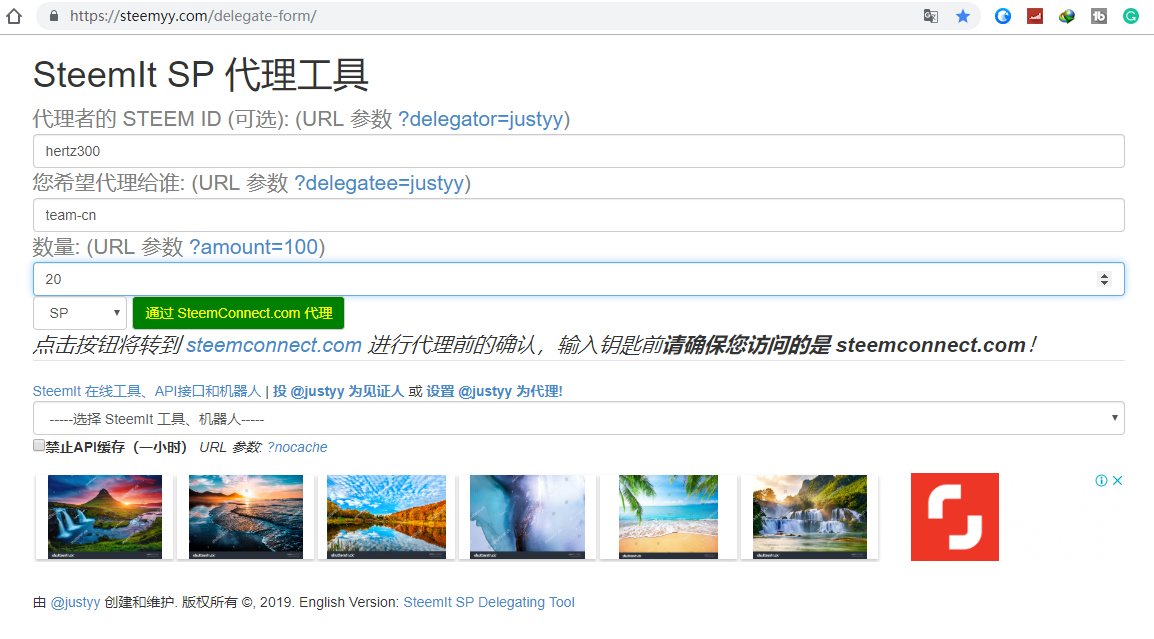Click the green SteemConnect.com delegate button
The width and height of the screenshot is (1154, 639).
(238, 314)
